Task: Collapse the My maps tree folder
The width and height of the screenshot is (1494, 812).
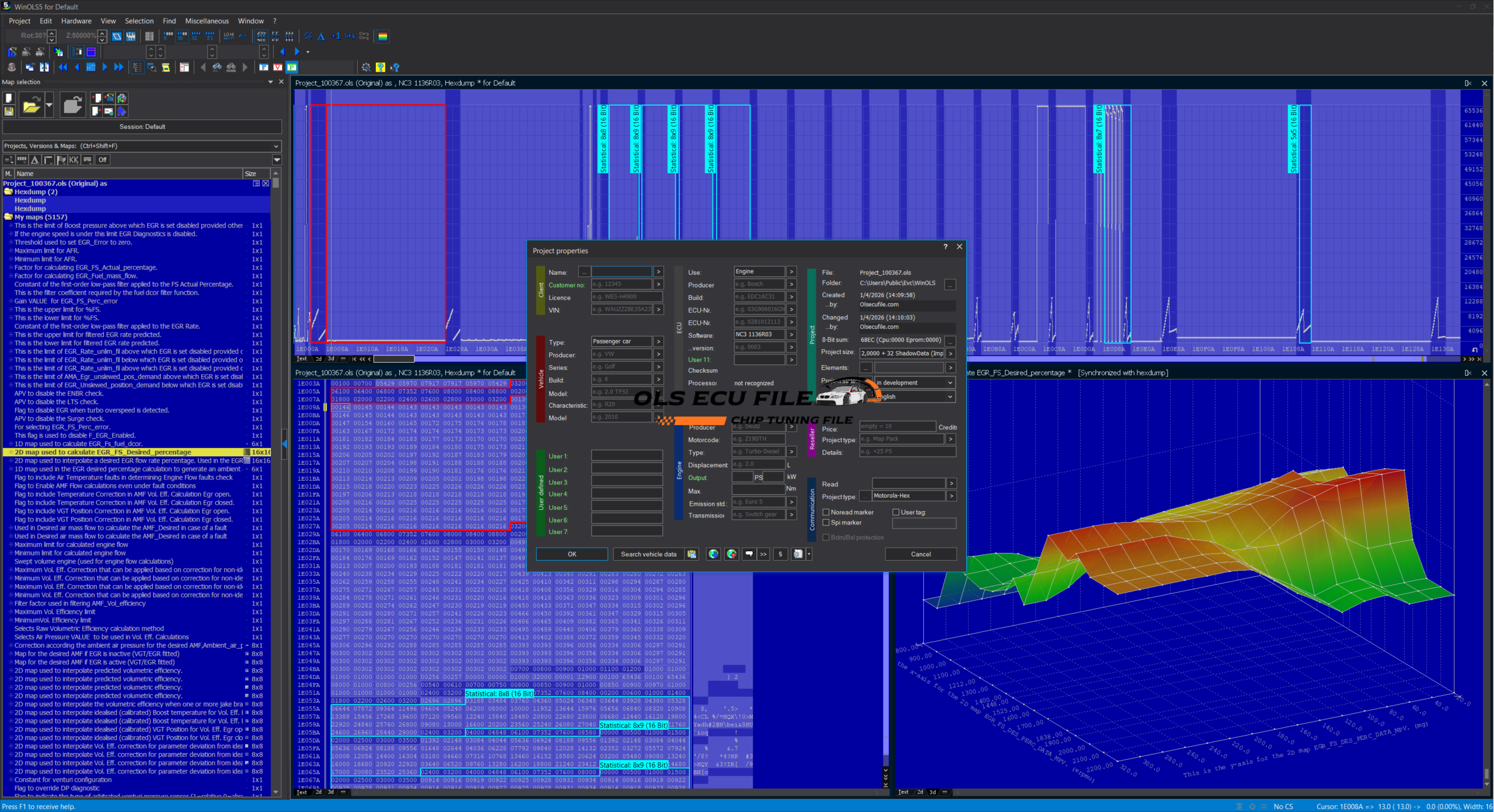Action: point(8,216)
